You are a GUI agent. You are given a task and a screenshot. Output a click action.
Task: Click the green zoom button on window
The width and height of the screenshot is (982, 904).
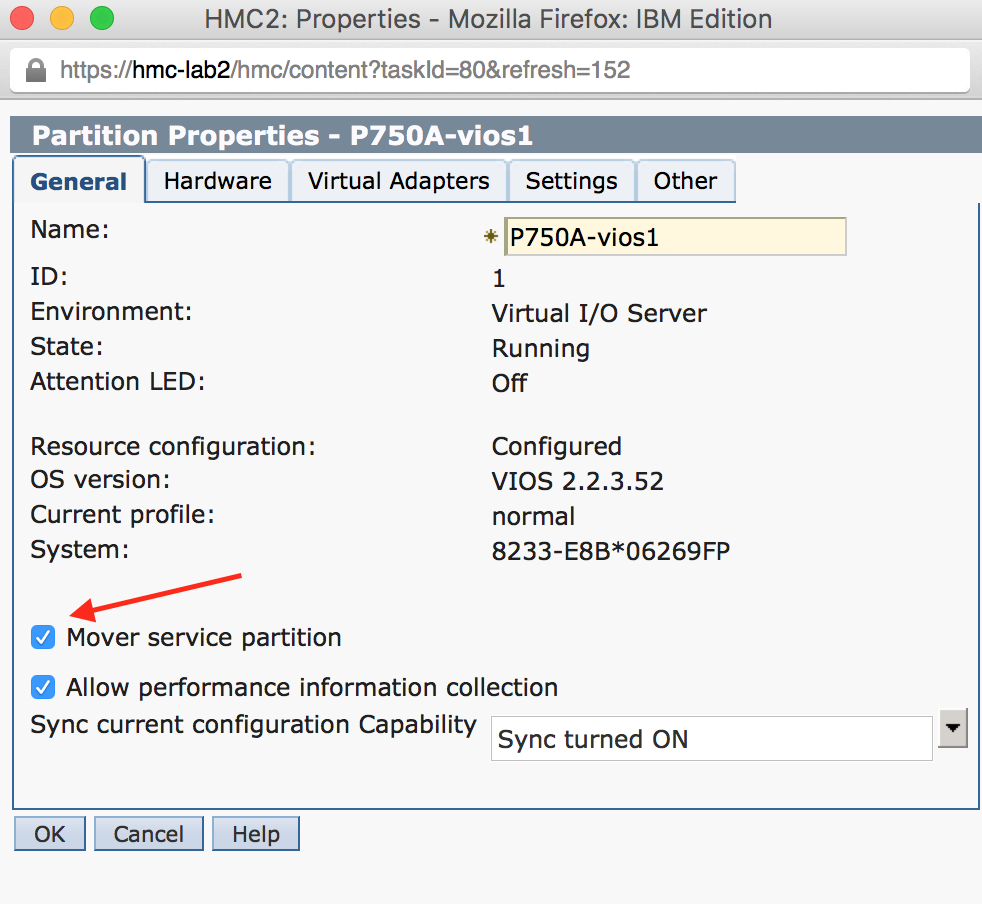[x=100, y=18]
